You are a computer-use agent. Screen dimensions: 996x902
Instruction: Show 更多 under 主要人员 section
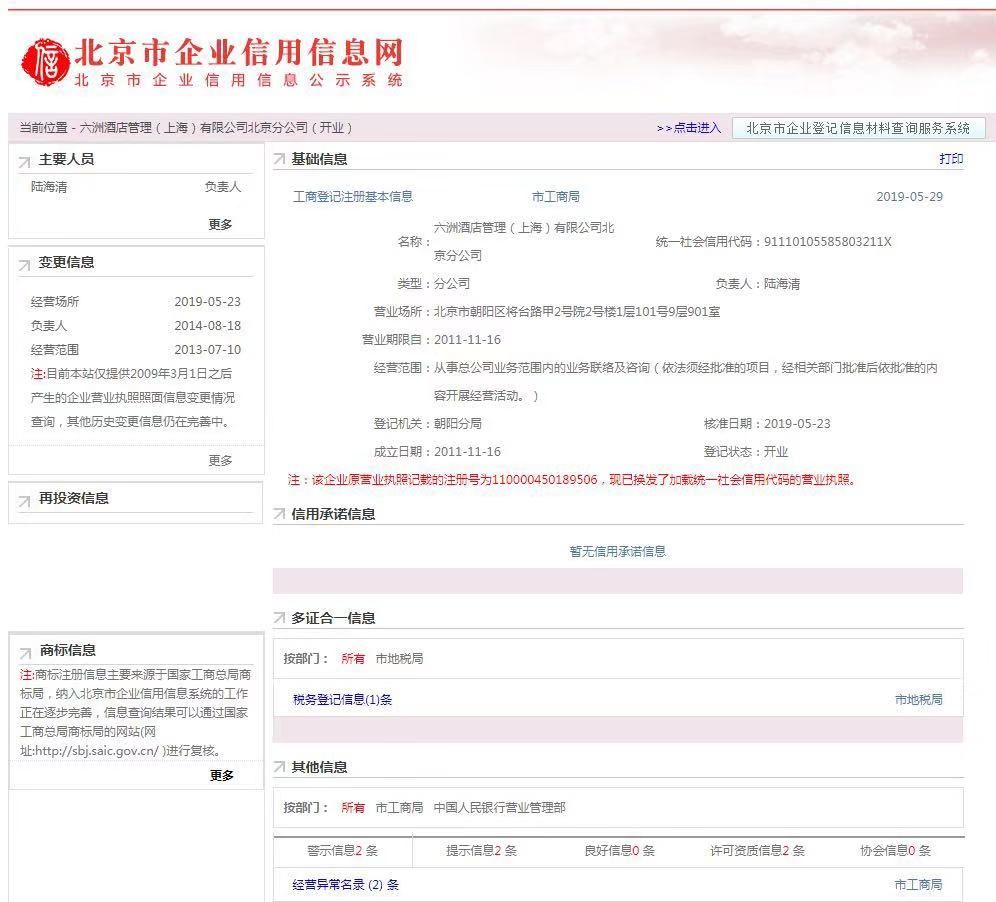click(220, 224)
